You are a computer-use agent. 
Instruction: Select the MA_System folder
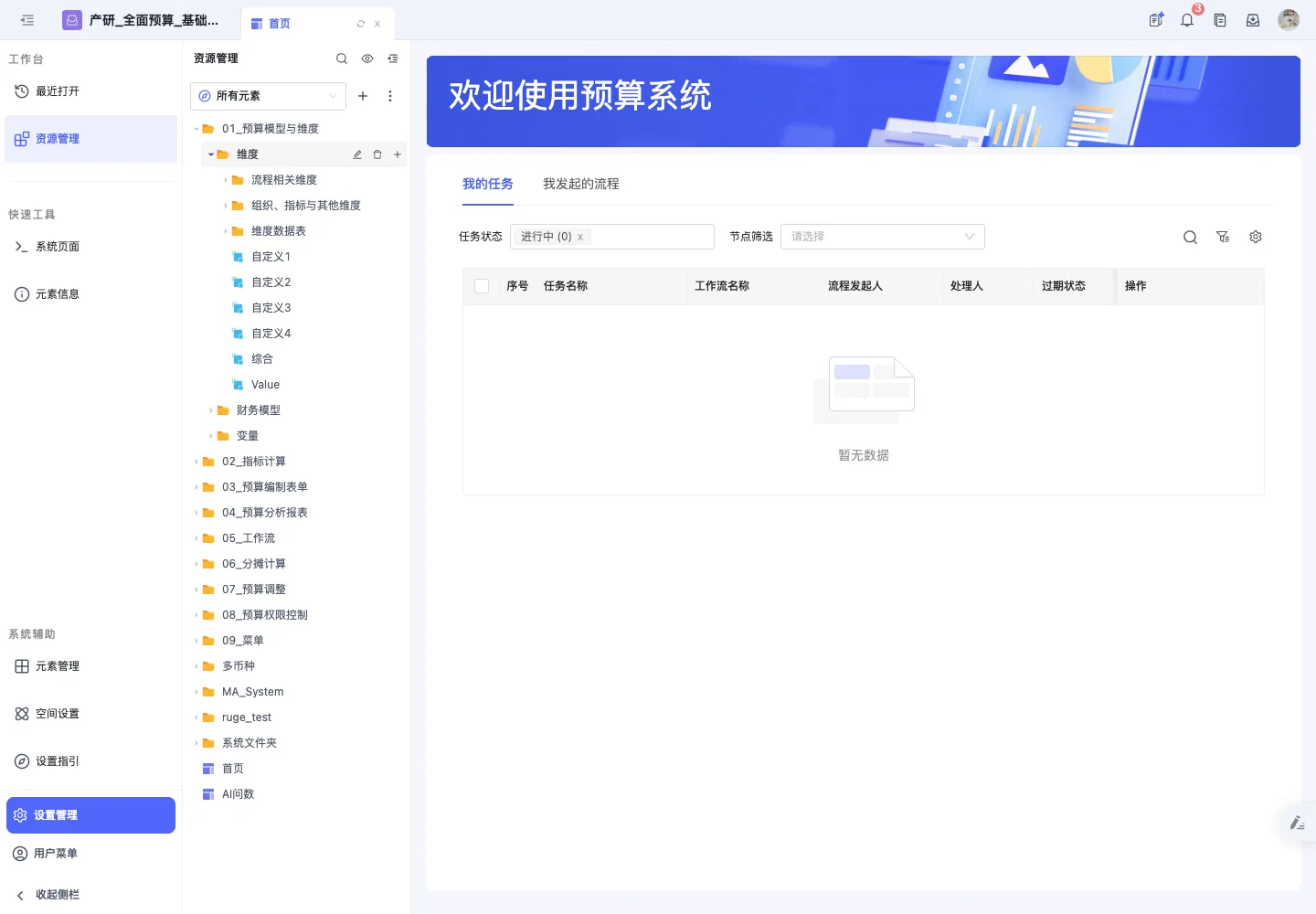[x=253, y=692]
